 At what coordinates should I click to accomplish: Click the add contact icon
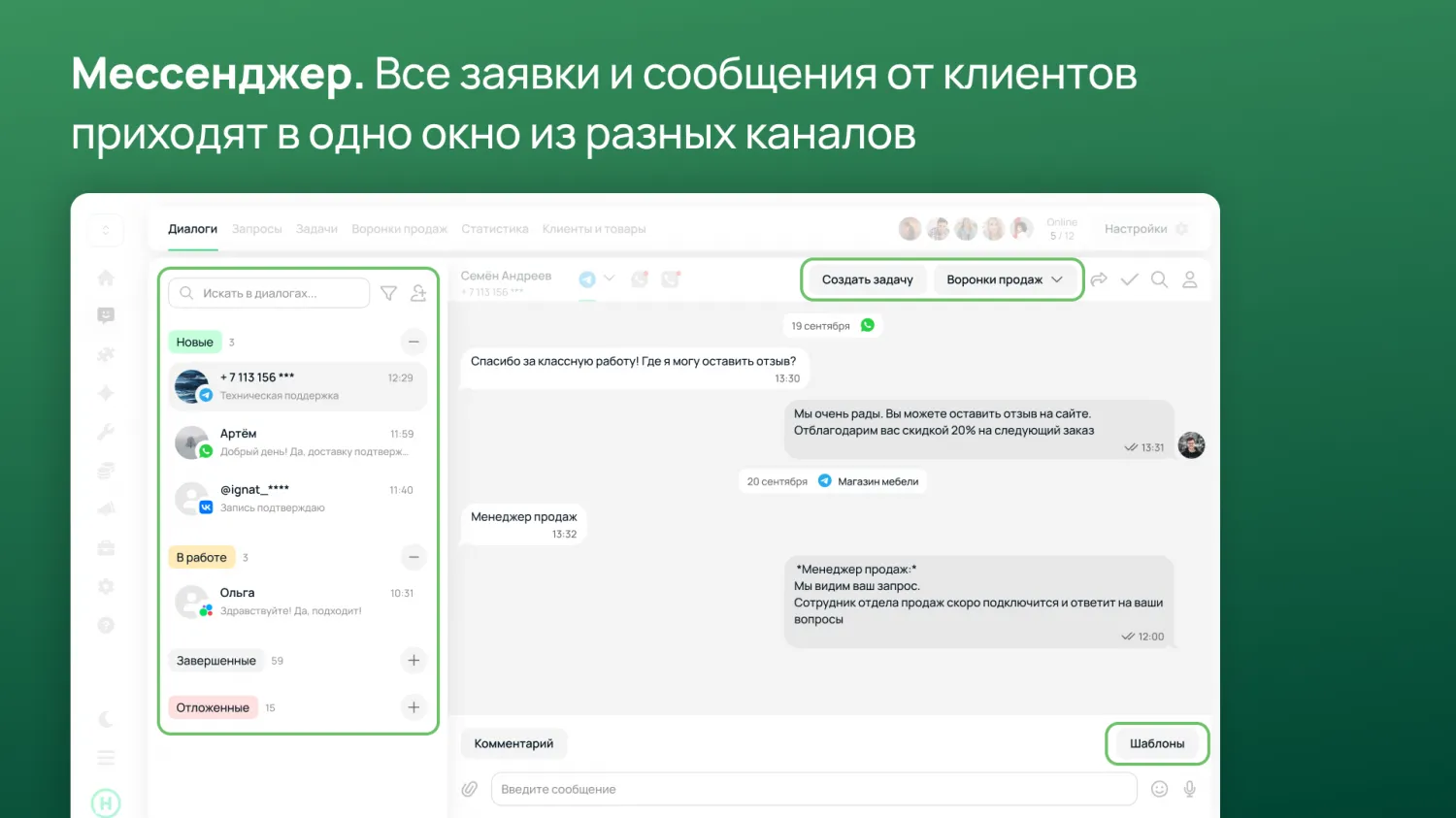(x=418, y=293)
